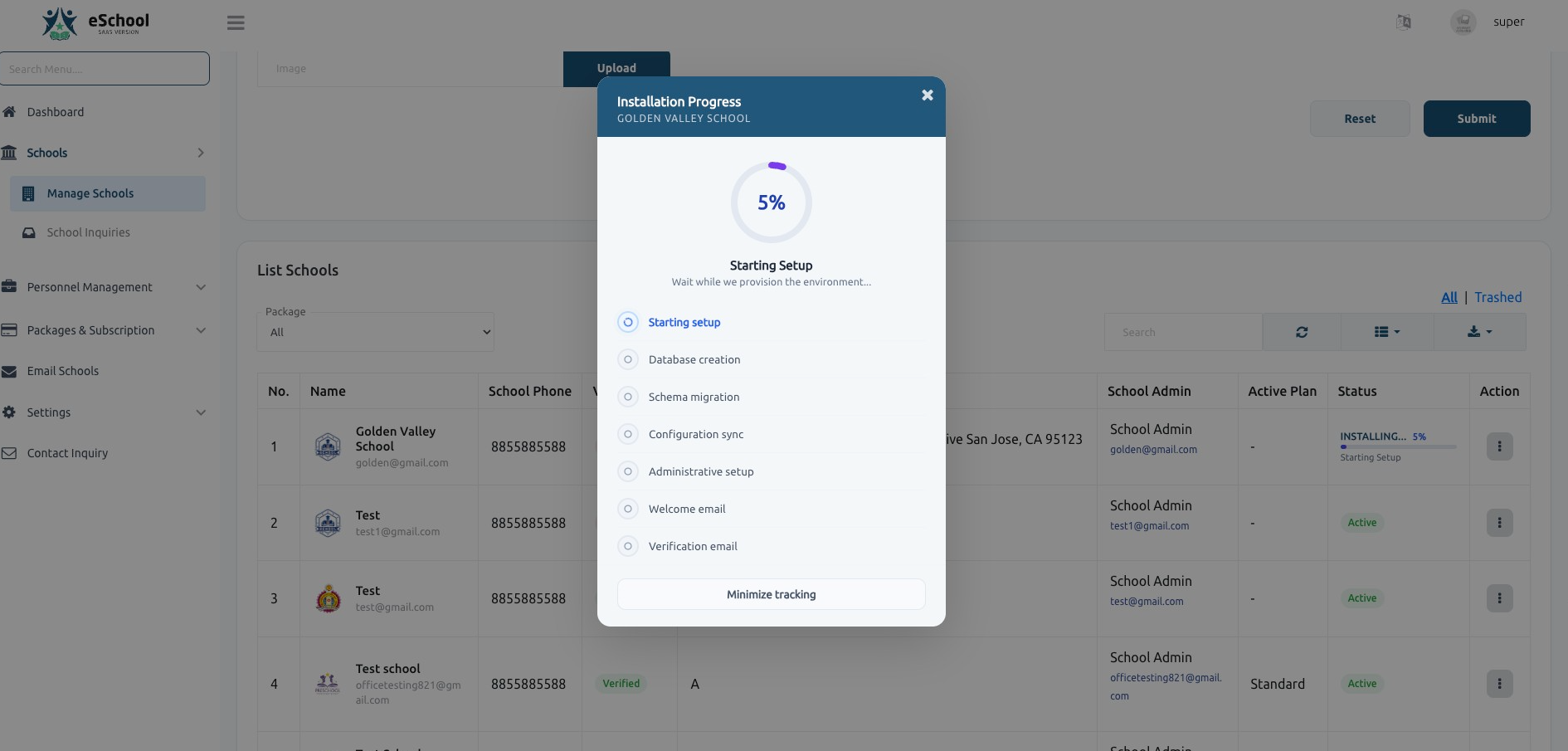
Task: Open action menu for Test school row
Action: 1499,684
